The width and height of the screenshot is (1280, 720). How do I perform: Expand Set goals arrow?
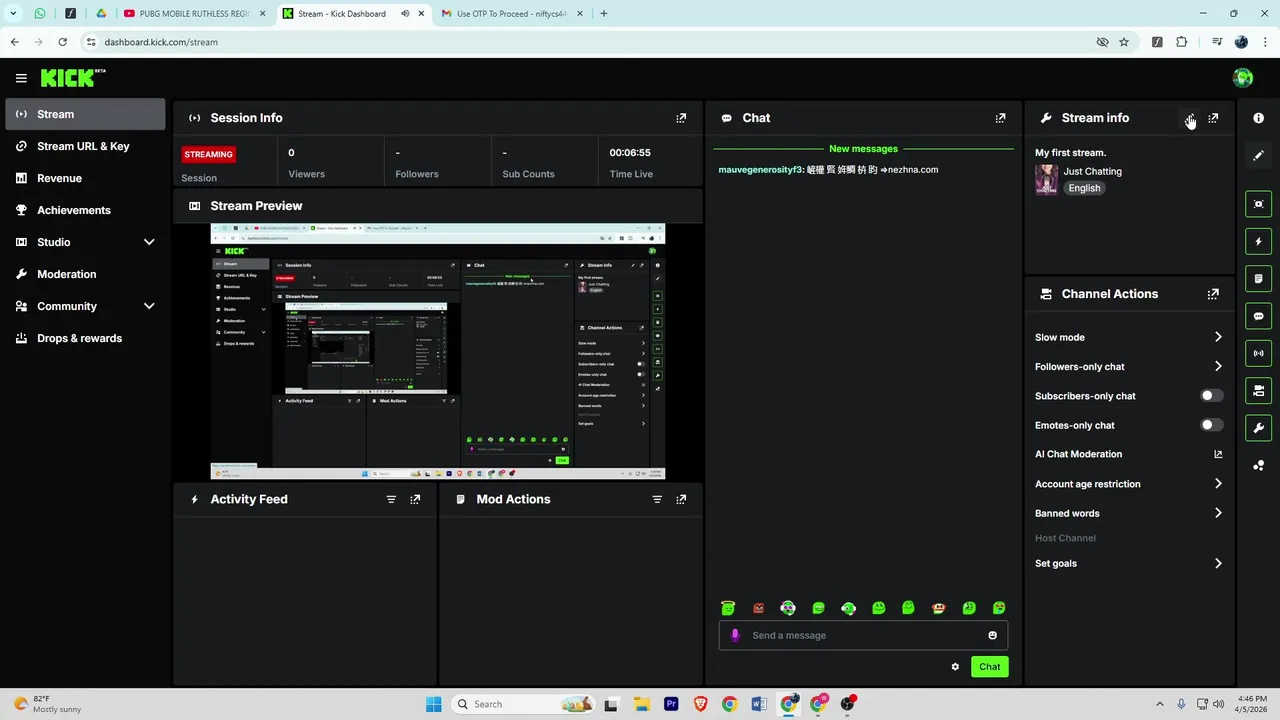click(x=1218, y=563)
